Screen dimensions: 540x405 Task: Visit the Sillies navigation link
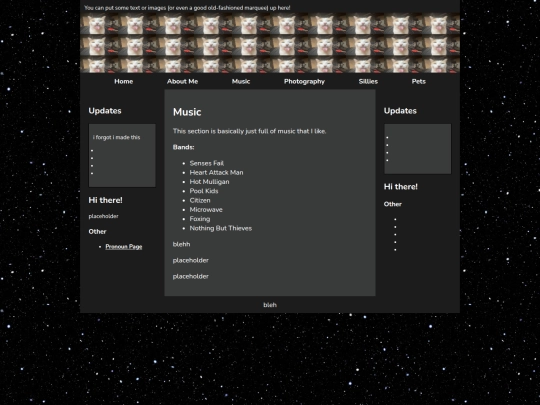pyautogui.click(x=368, y=82)
